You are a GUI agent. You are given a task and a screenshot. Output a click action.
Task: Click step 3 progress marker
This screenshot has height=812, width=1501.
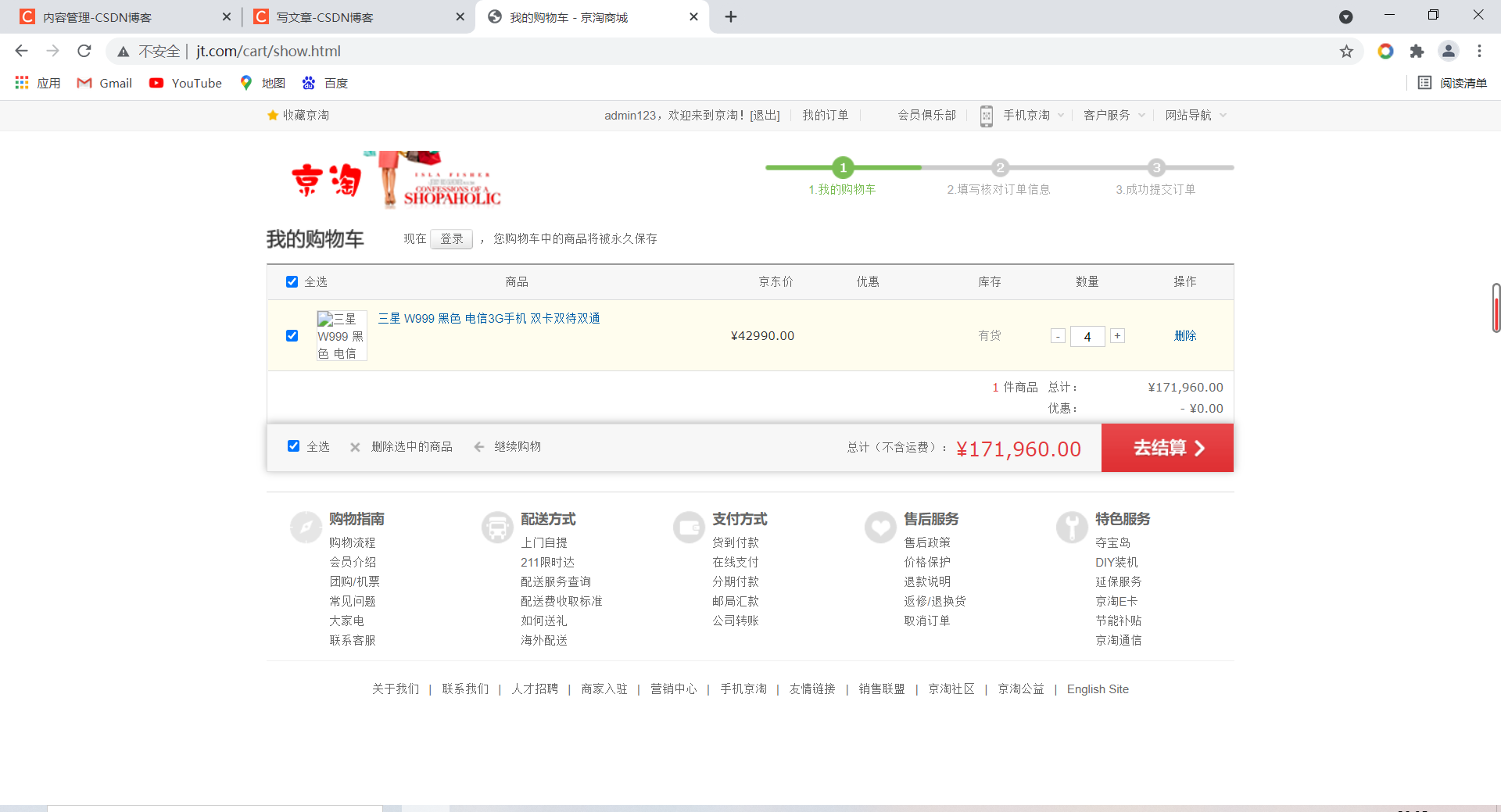pyautogui.click(x=1156, y=167)
